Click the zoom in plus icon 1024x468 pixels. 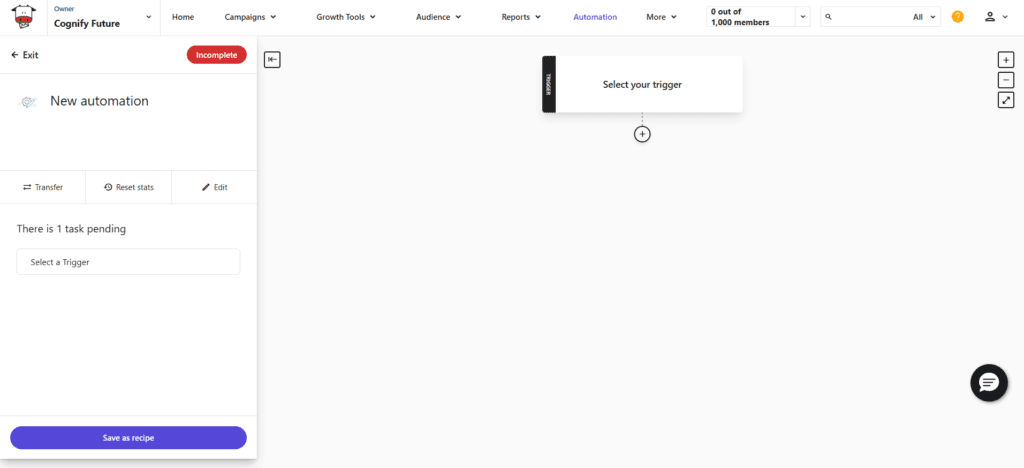point(1006,60)
